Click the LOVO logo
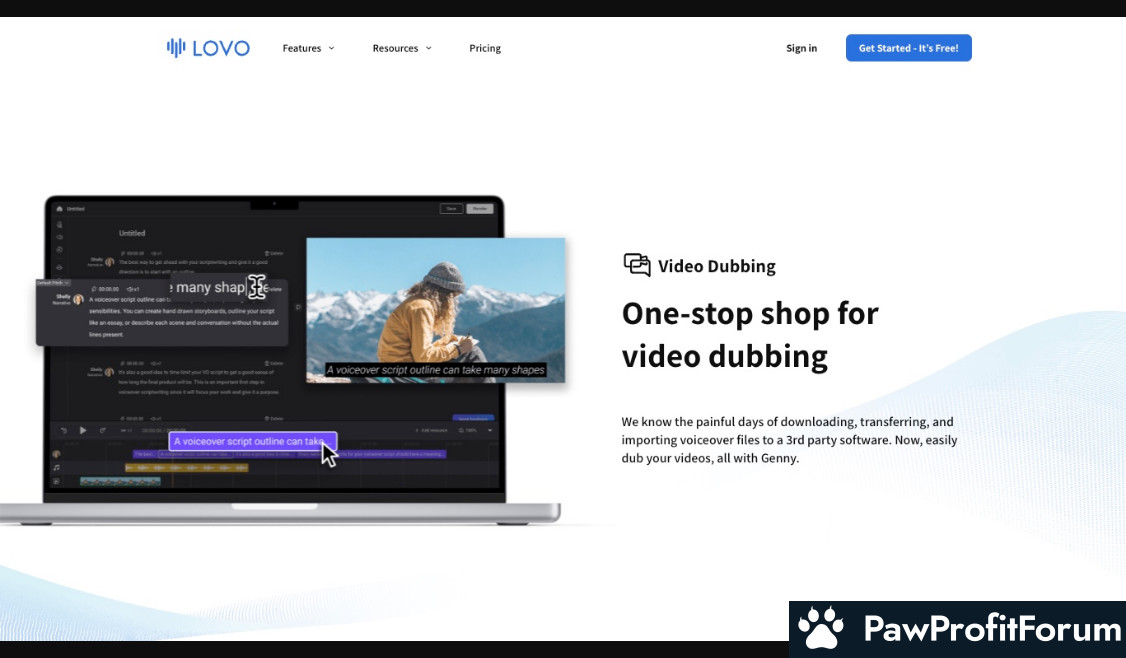Screen dimensions: 1126x658 [208, 48]
